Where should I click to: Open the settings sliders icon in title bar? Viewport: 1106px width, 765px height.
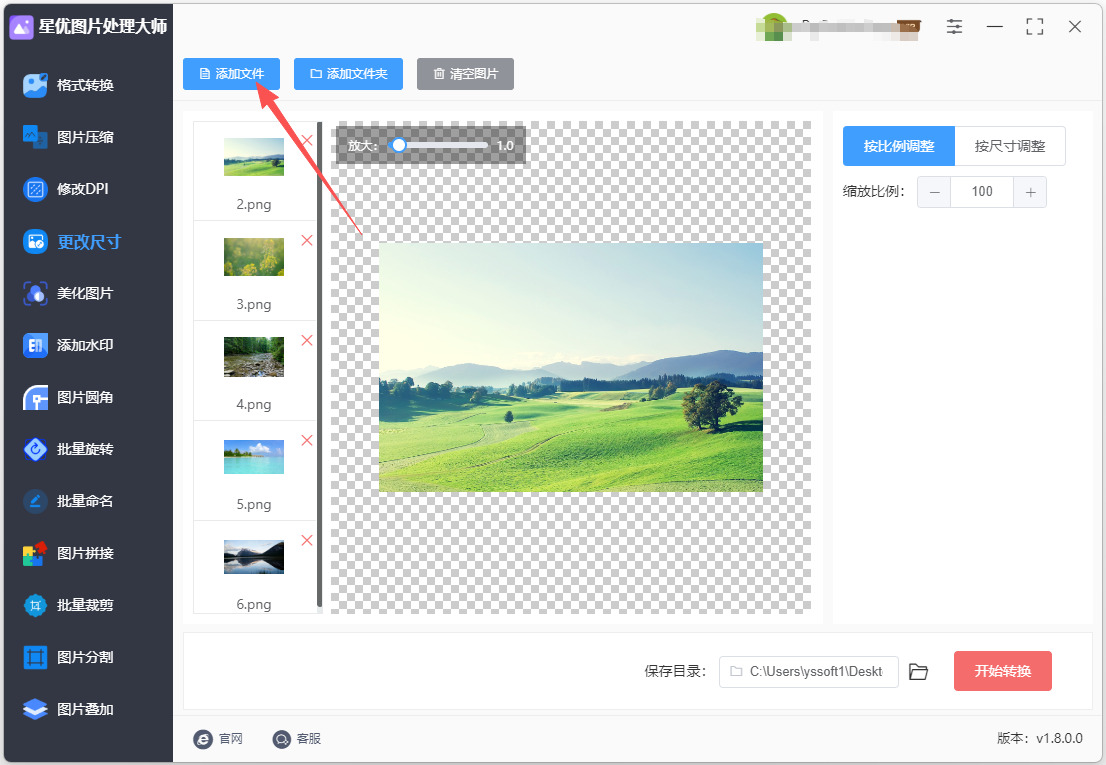tap(954, 27)
